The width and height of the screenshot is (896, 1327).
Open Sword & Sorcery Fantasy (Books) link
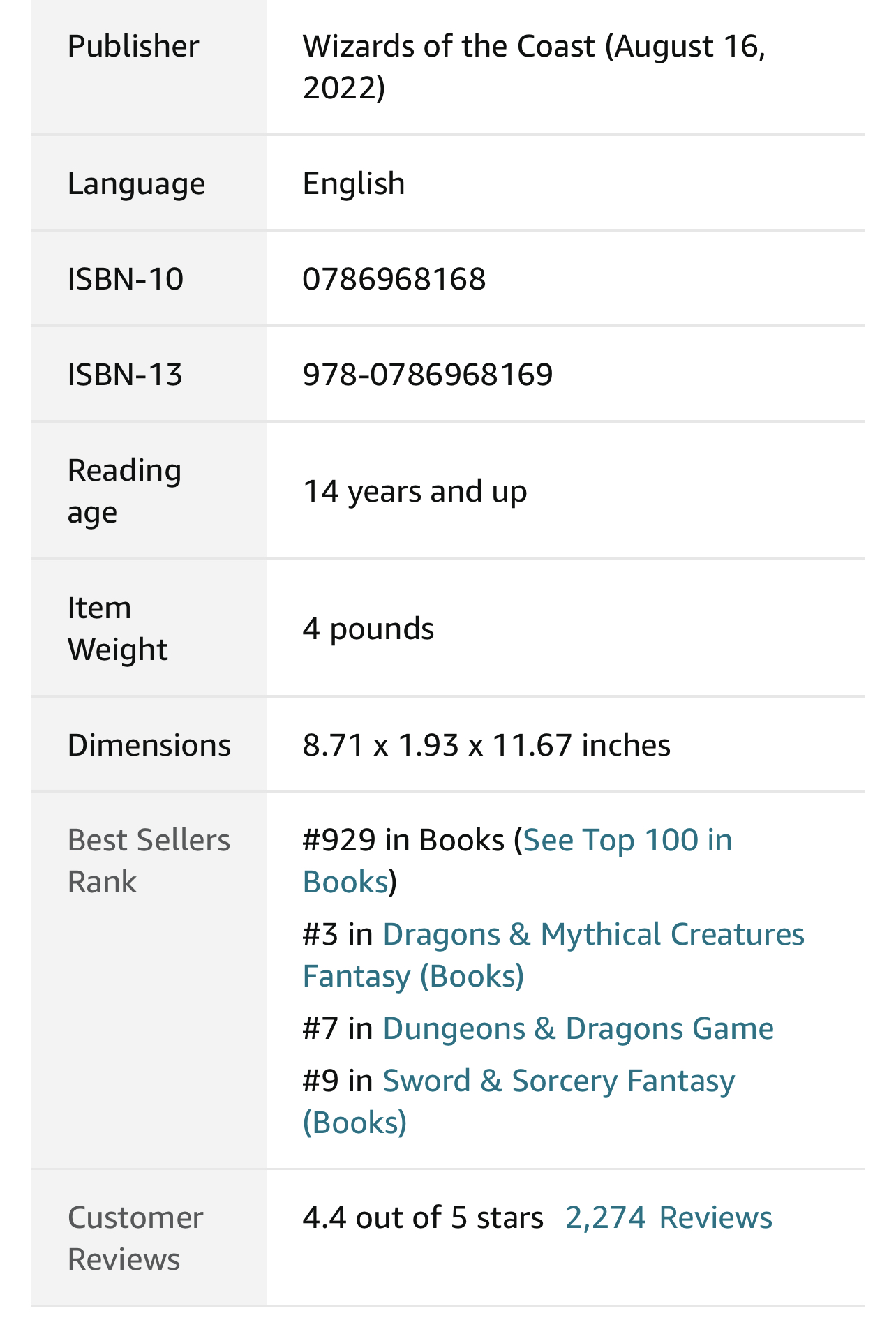point(558,1081)
